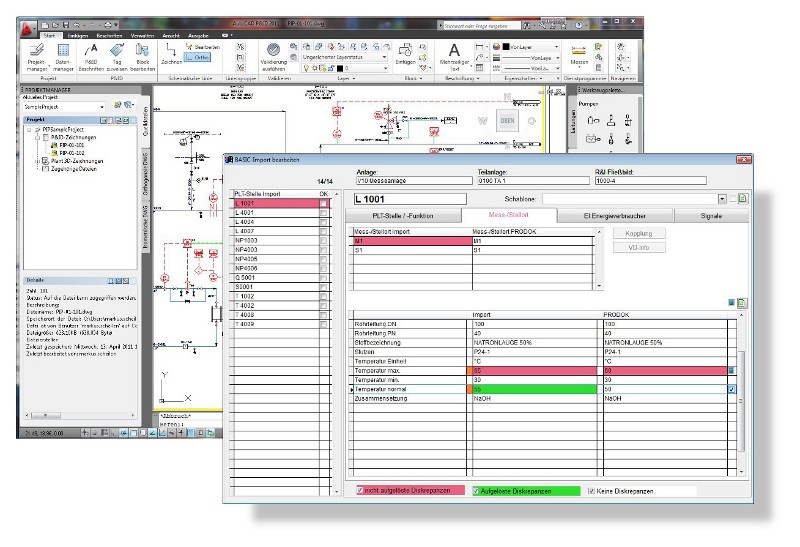Click the VD-Info button
This screenshot has height=547, width=800.
point(639,247)
